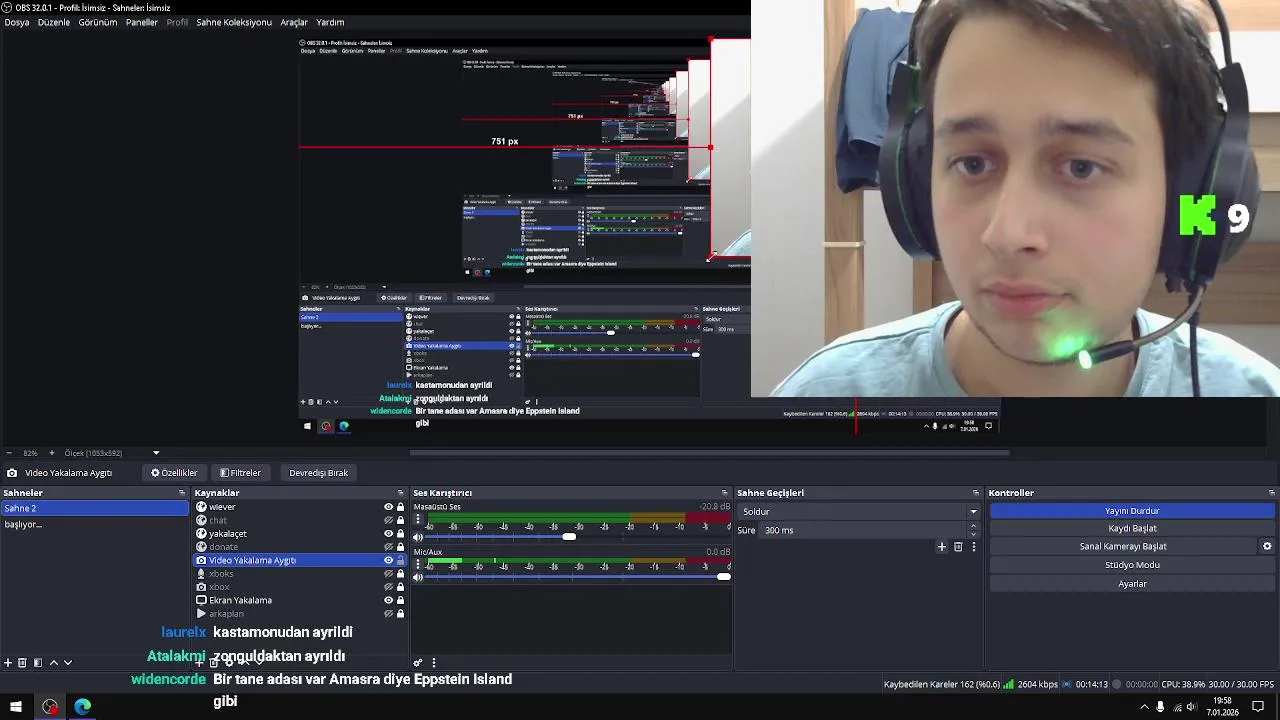Click Yayını Durdur button
This screenshot has width=1280, height=720.
1132,511
